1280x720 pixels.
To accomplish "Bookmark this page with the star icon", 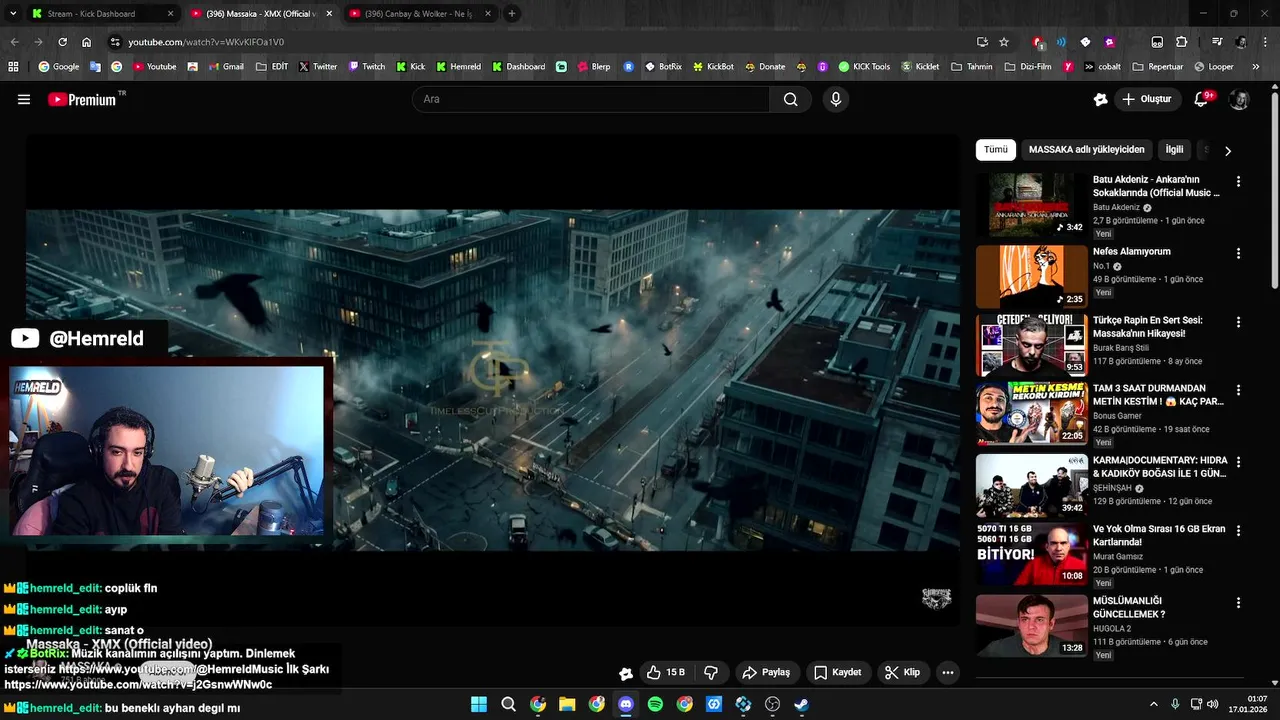I will [1004, 42].
